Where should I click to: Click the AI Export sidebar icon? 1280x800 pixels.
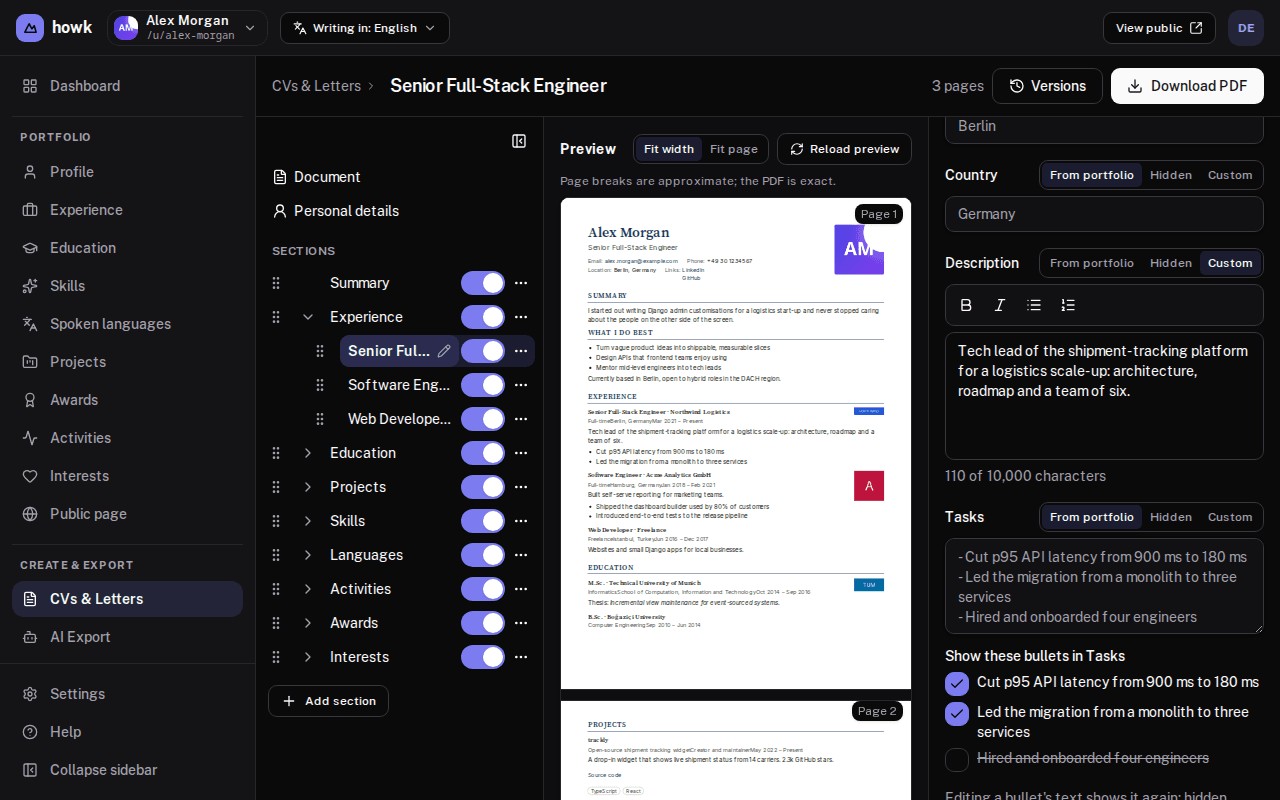[x=30, y=637]
